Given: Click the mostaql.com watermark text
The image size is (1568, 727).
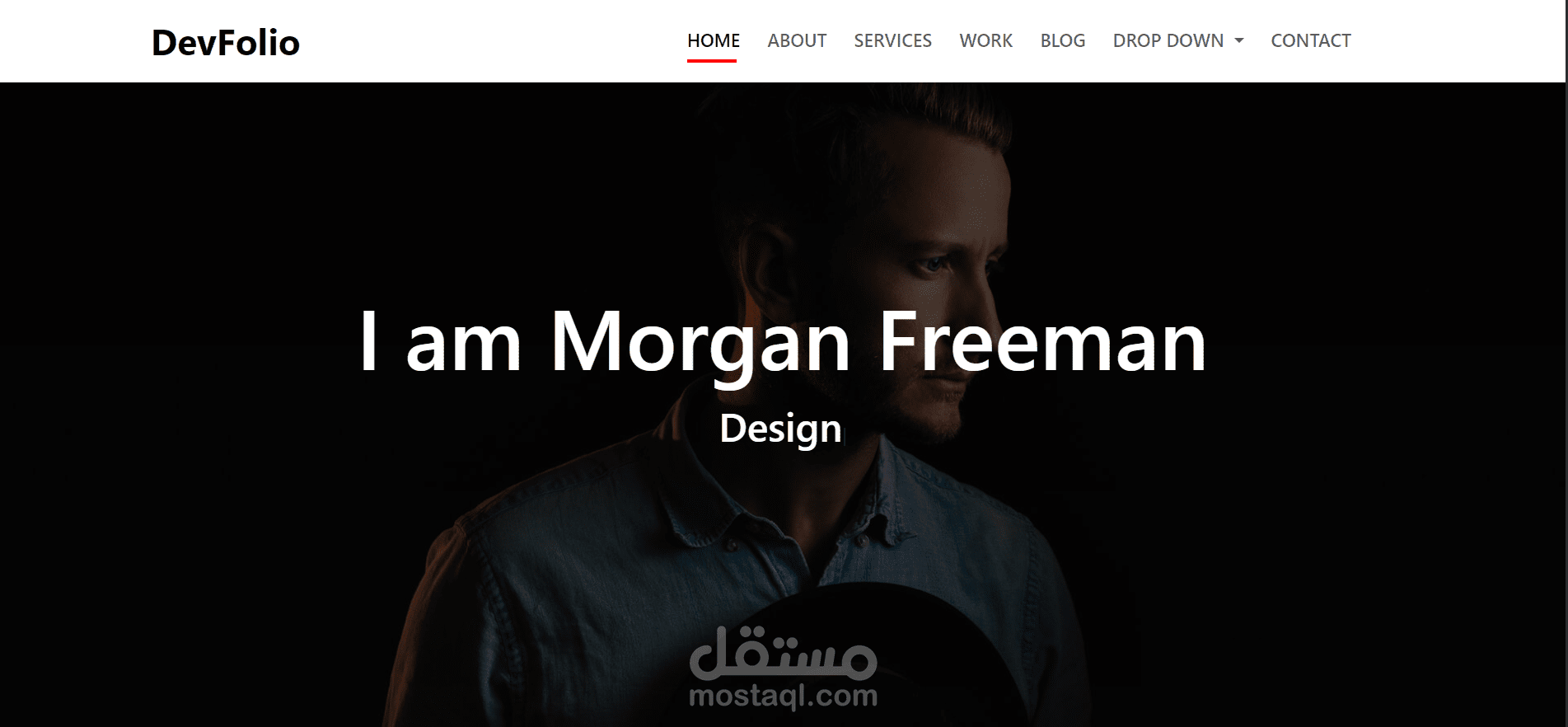Looking at the screenshot, I should point(783,697).
